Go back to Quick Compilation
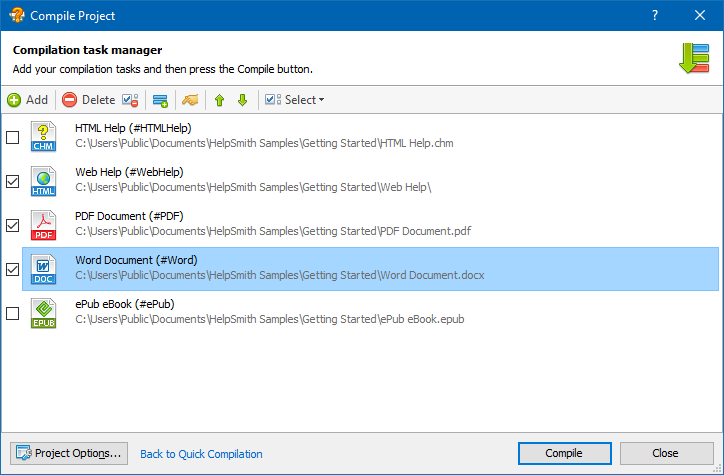Image resolution: width=724 pixels, height=475 pixels. 201,454
